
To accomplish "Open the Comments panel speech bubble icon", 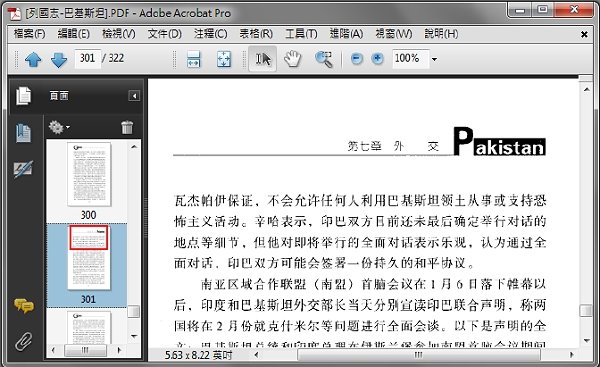I will pyautogui.click(x=24, y=306).
